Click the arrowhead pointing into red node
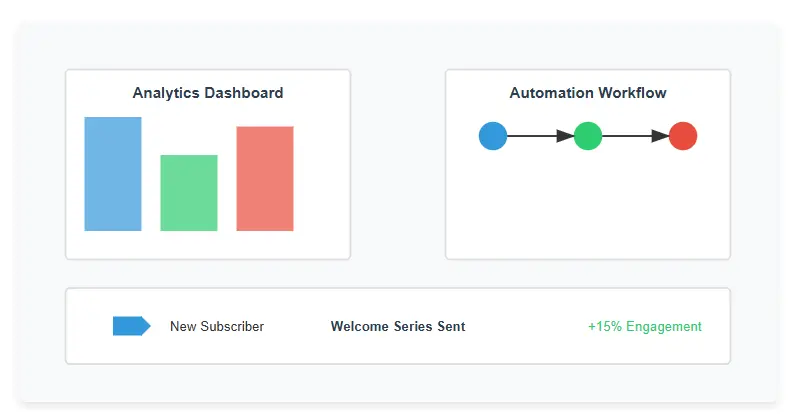This screenshot has height=419, width=793. [x=661, y=136]
